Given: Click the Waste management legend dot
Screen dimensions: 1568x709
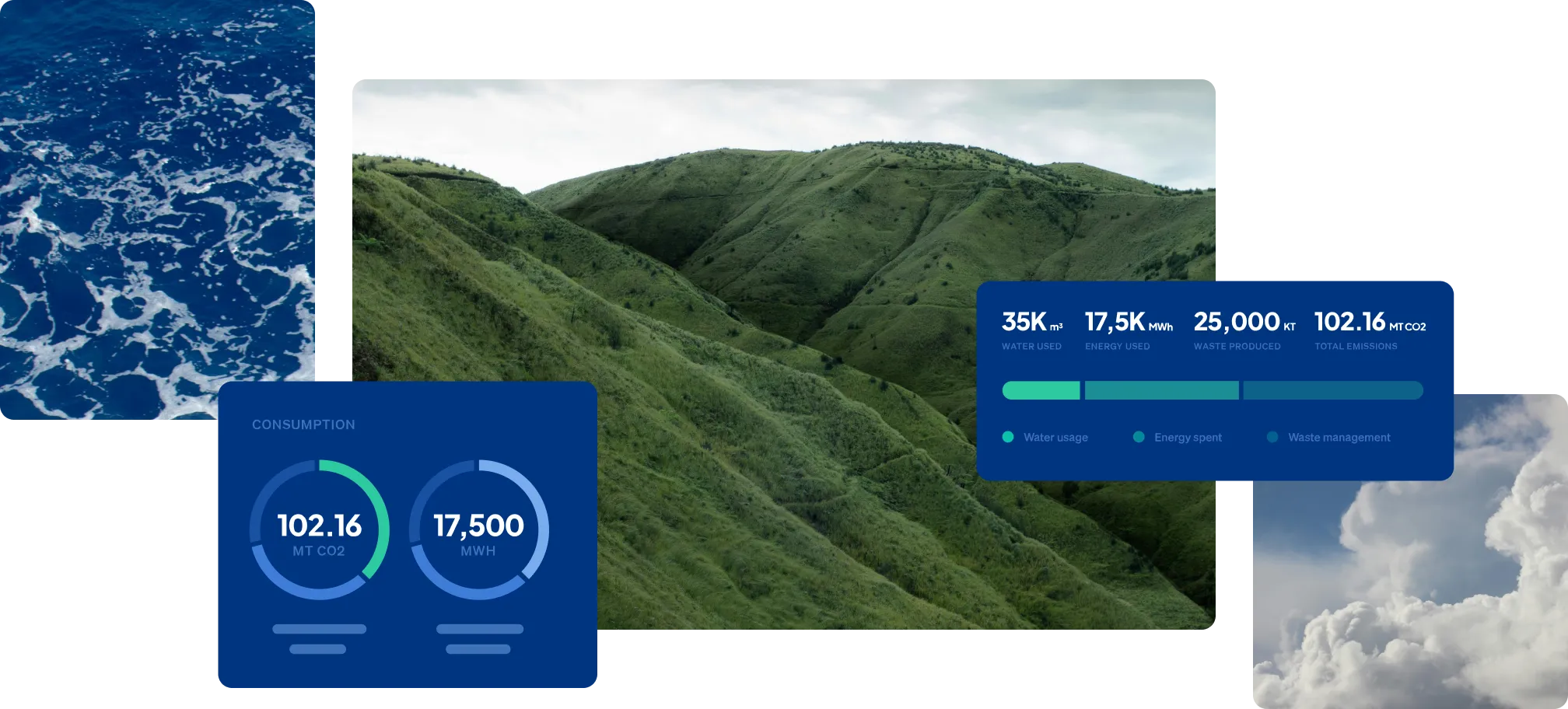Looking at the screenshot, I should [1272, 437].
